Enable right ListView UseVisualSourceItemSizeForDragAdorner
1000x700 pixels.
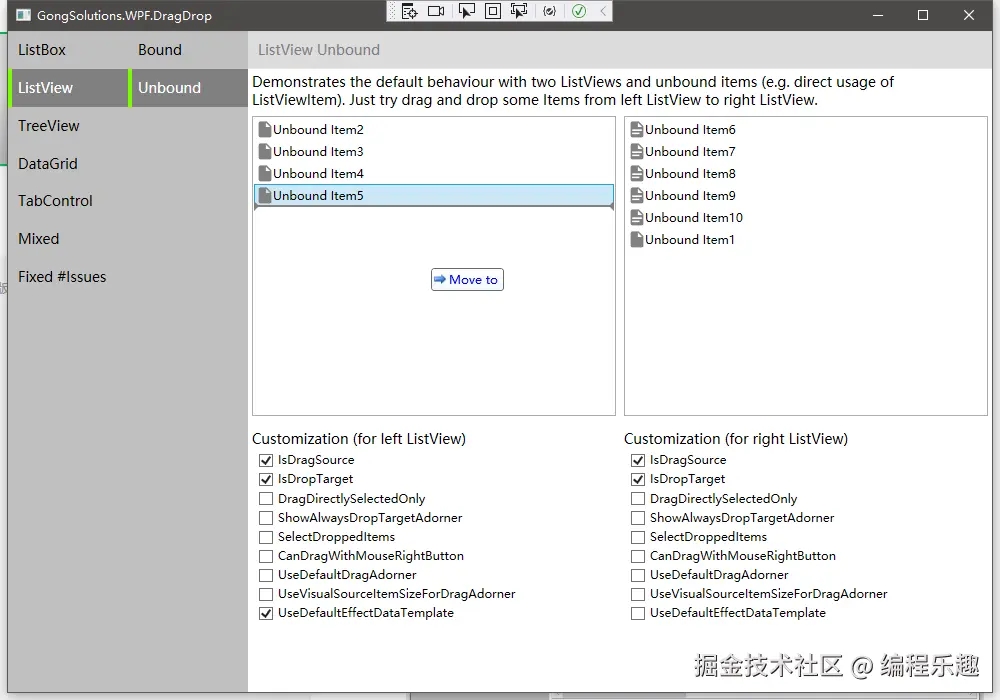click(638, 594)
